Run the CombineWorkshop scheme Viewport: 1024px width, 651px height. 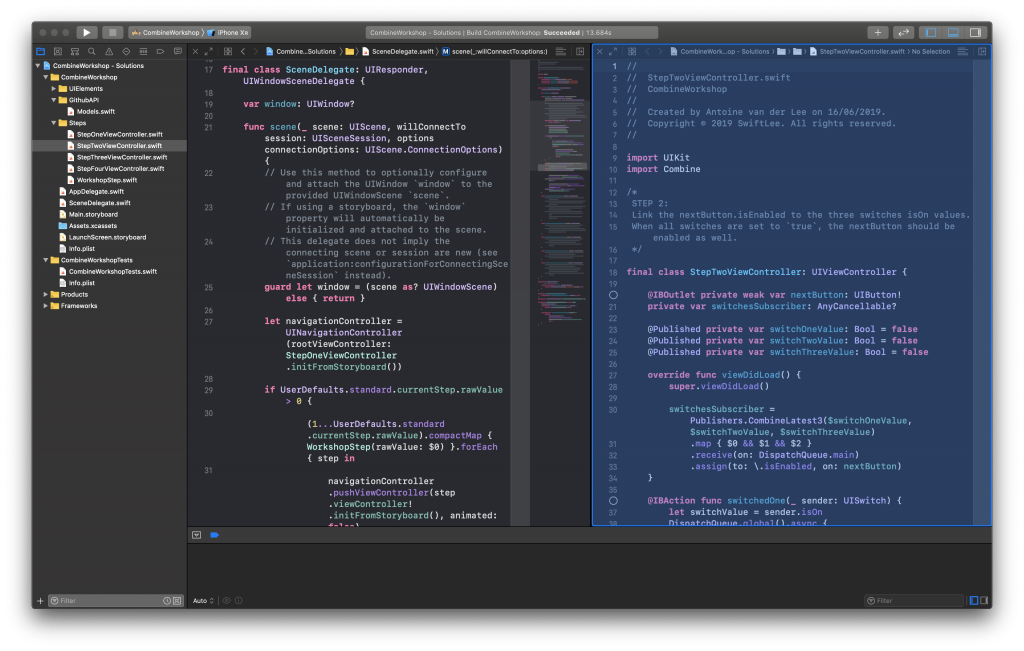tap(86, 31)
